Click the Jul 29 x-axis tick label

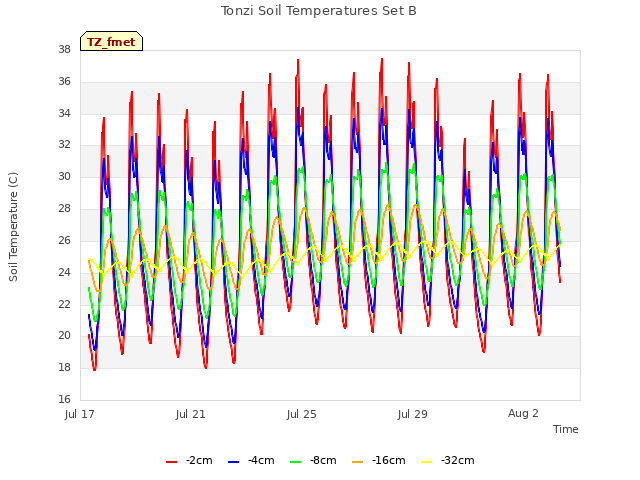pyautogui.click(x=413, y=414)
